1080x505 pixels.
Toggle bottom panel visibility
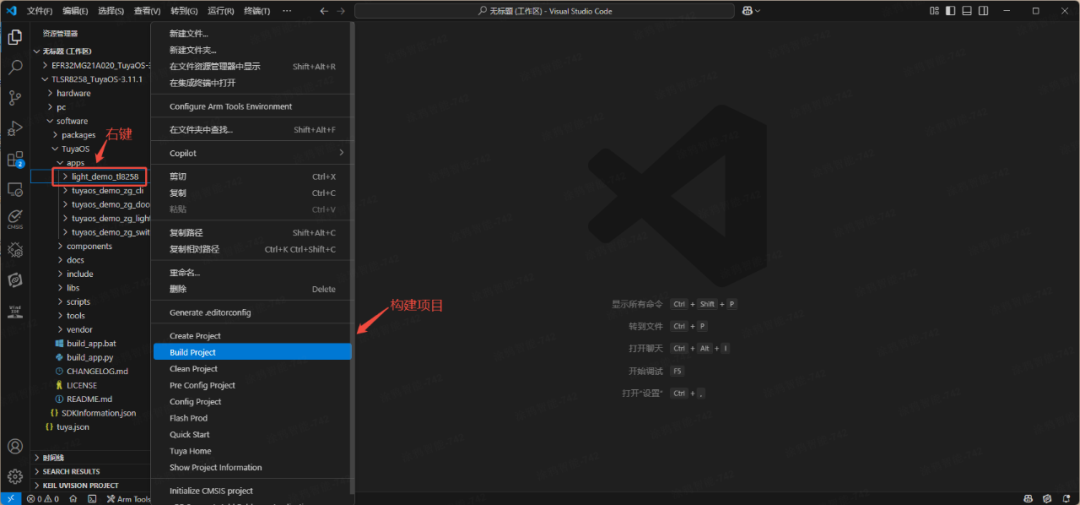pos(967,11)
